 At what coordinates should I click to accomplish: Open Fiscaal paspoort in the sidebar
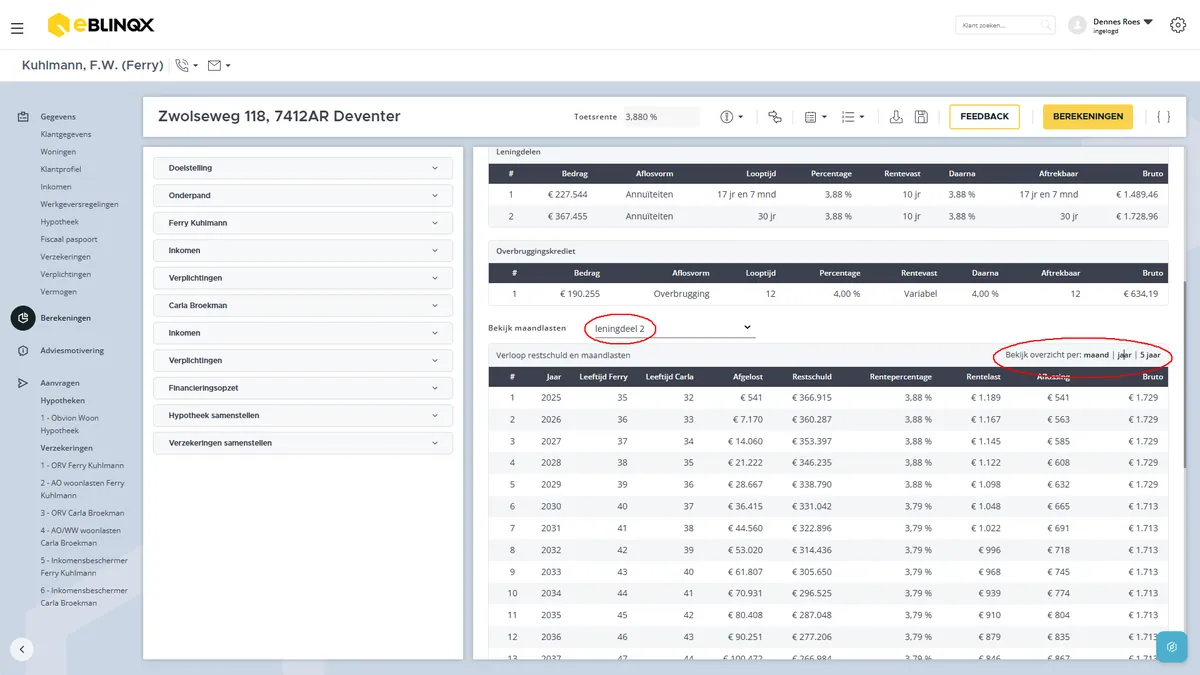pyautogui.click(x=69, y=240)
